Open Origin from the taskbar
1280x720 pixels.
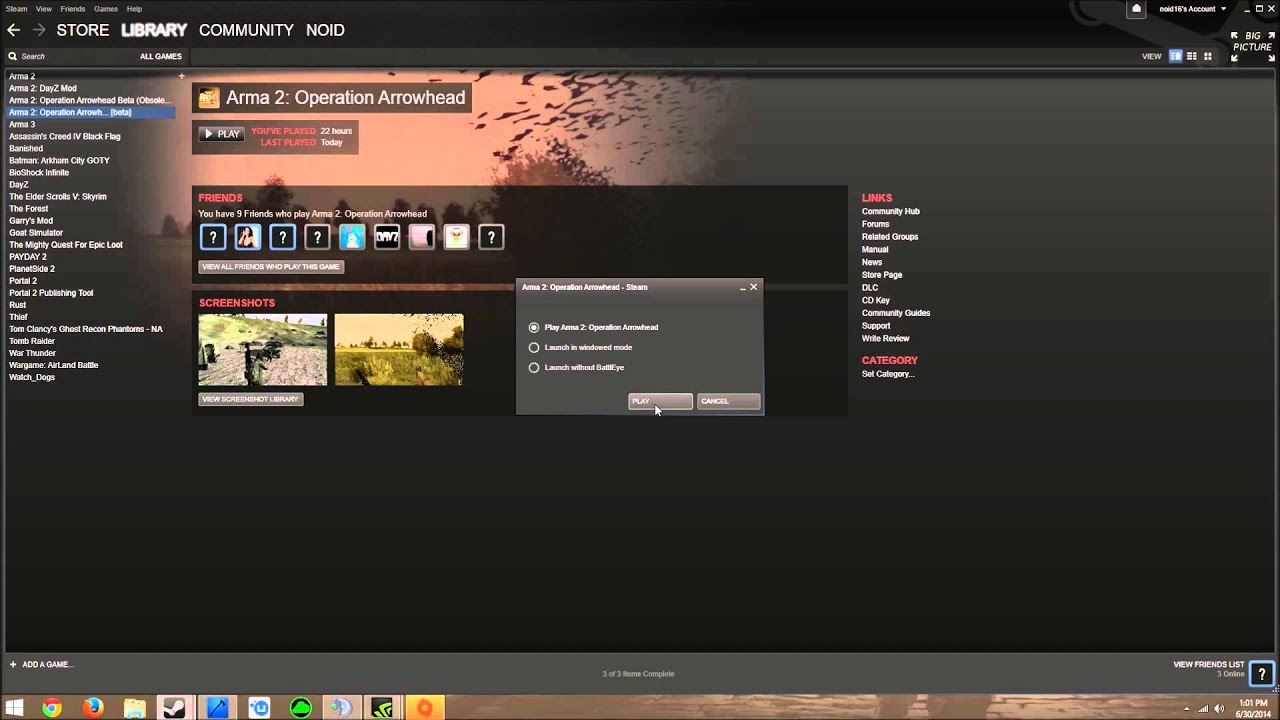pos(424,708)
